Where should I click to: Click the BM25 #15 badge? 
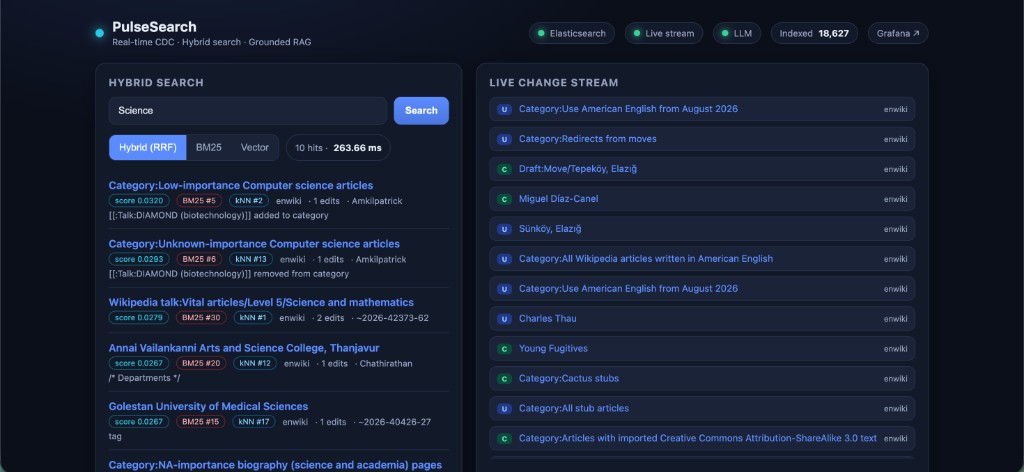click(200, 422)
